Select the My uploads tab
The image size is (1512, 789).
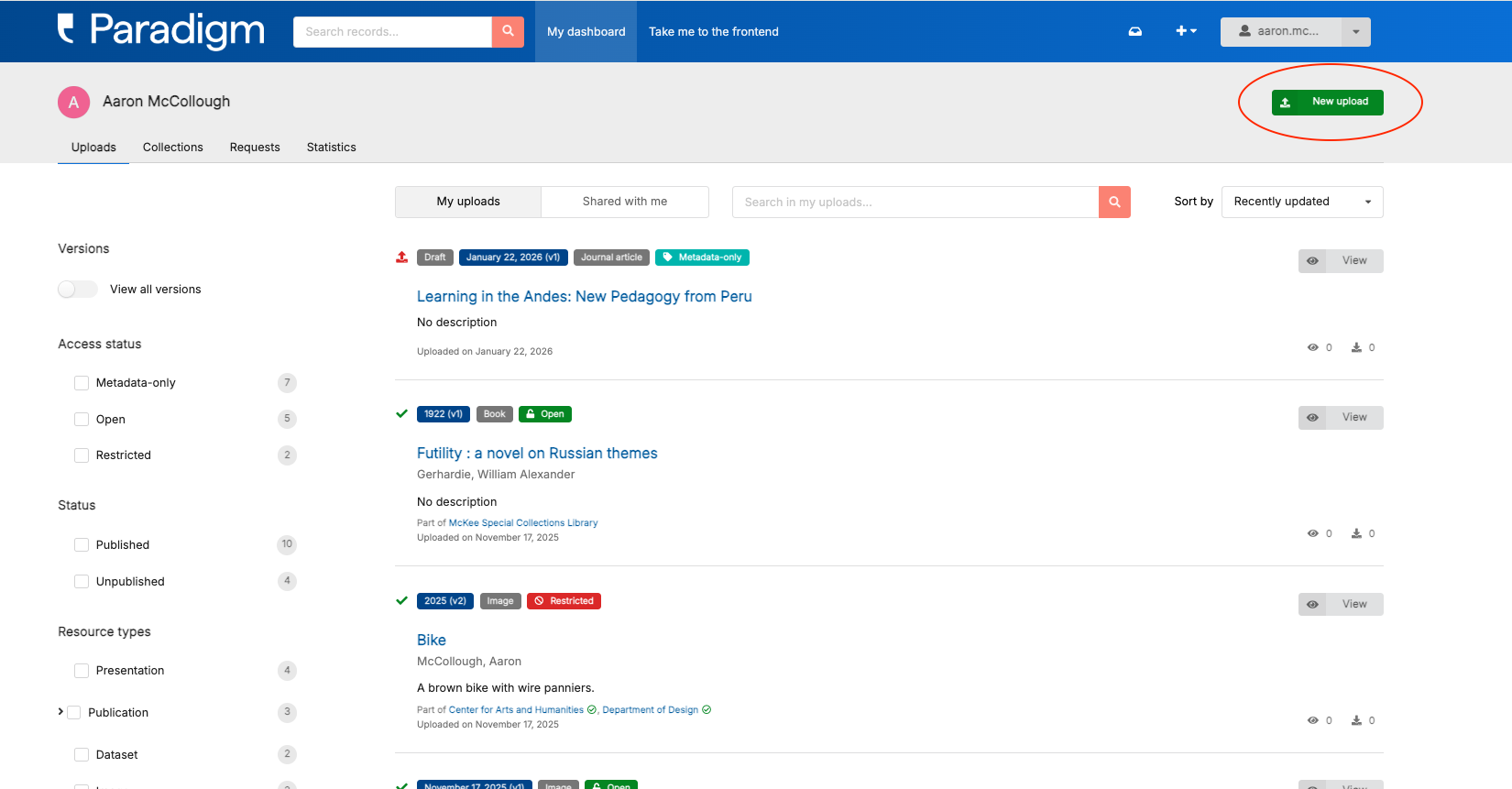(468, 202)
